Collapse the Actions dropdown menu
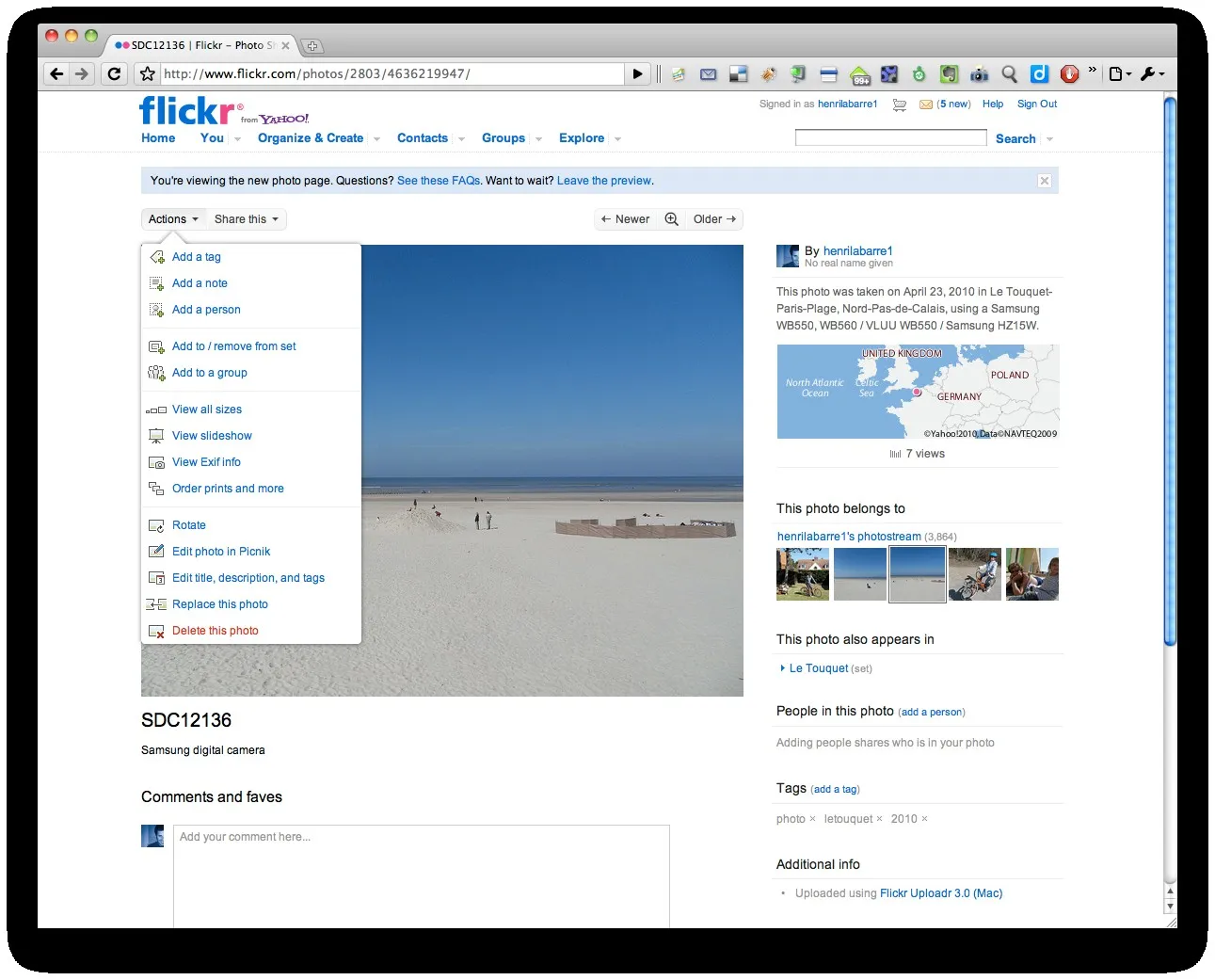 tap(174, 219)
